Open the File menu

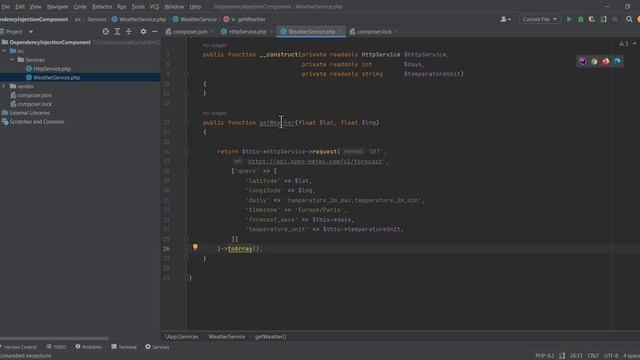6,7
